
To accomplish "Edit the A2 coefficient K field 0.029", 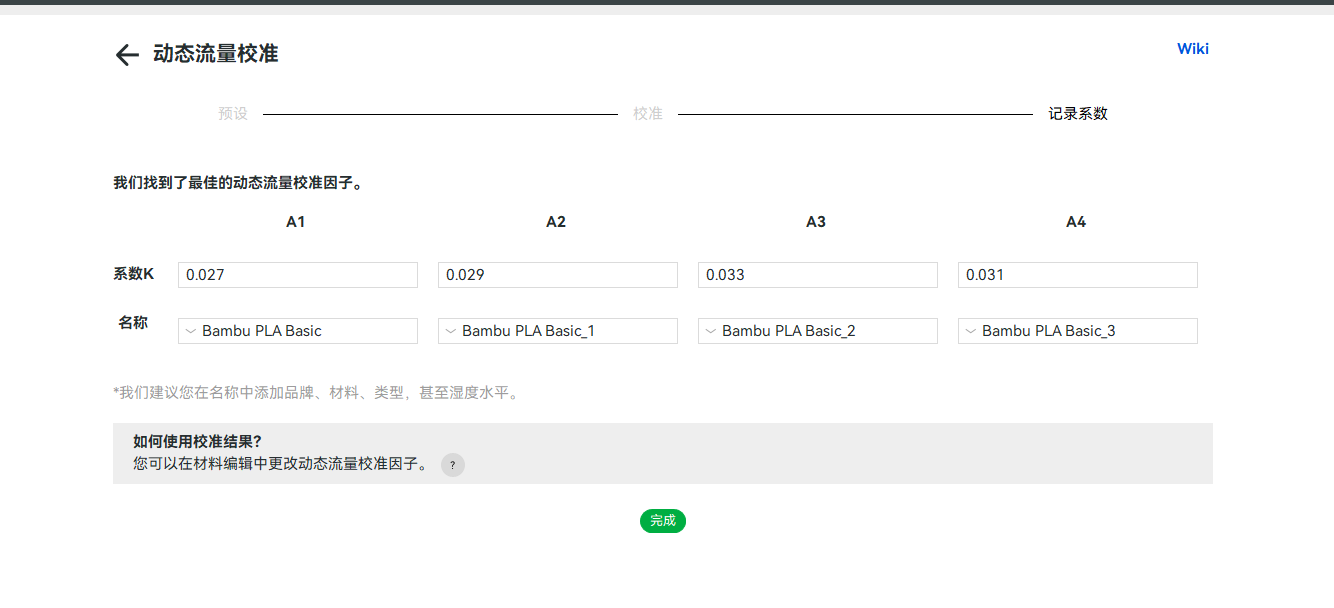I will coord(558,275).
